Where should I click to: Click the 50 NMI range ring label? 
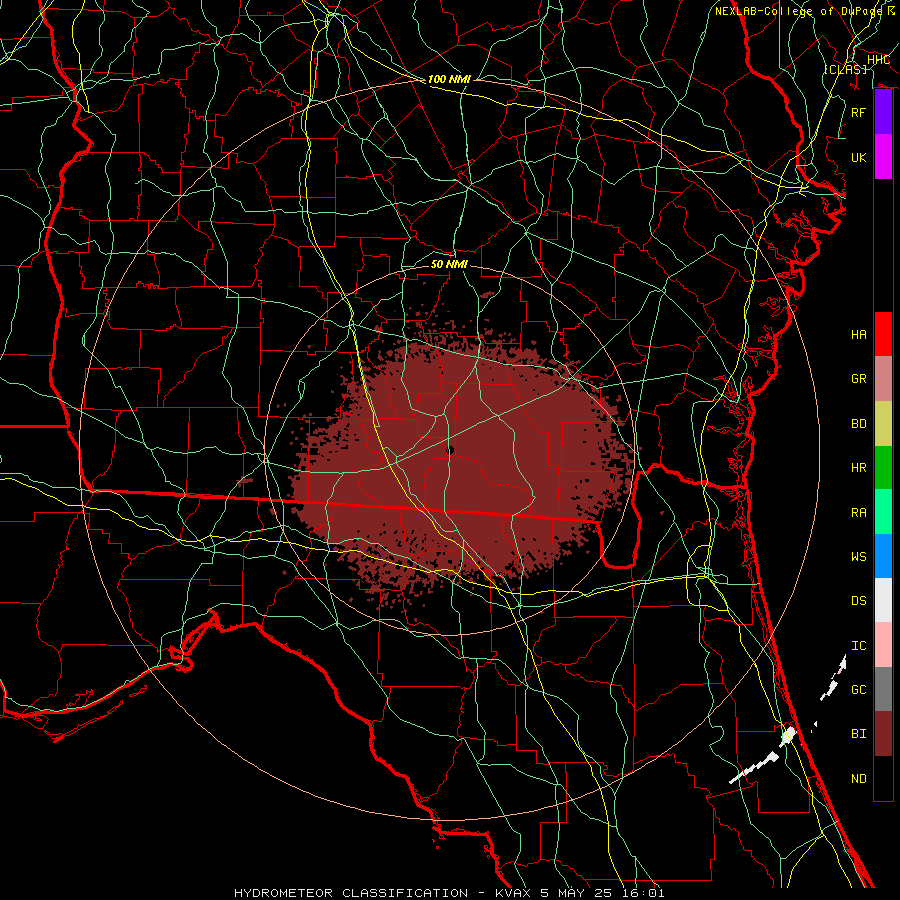pyautogui.click(x=449, y=264)
